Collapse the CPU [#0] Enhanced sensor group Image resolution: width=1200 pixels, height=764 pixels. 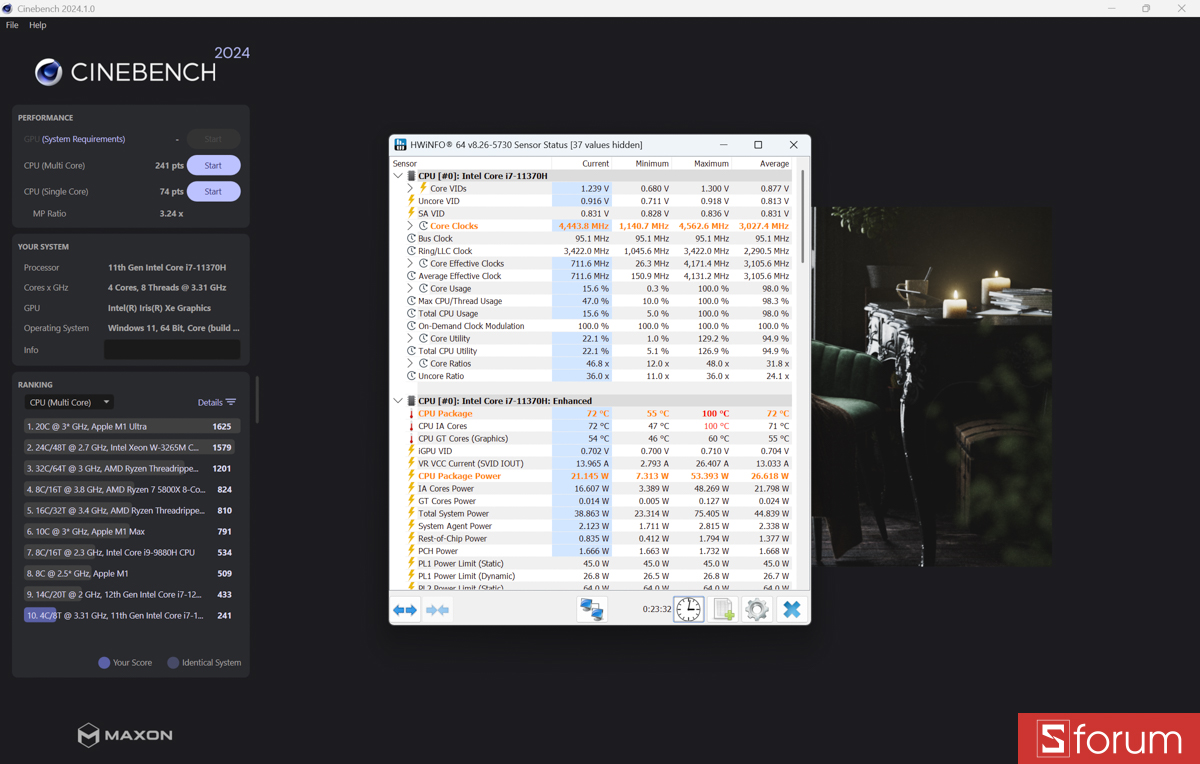pos(398,401)
